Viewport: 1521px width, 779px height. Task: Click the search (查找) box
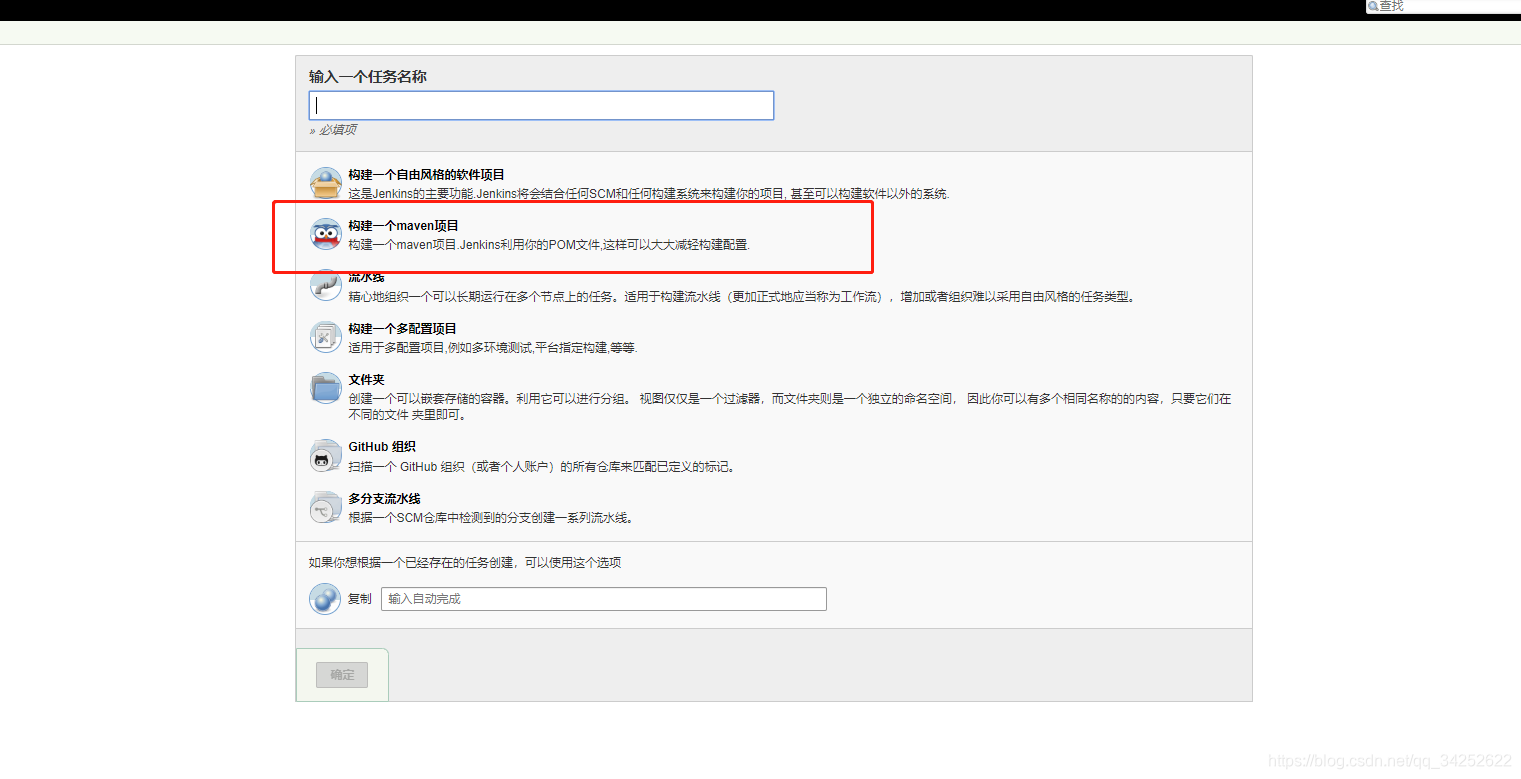tap(1443, 6)
